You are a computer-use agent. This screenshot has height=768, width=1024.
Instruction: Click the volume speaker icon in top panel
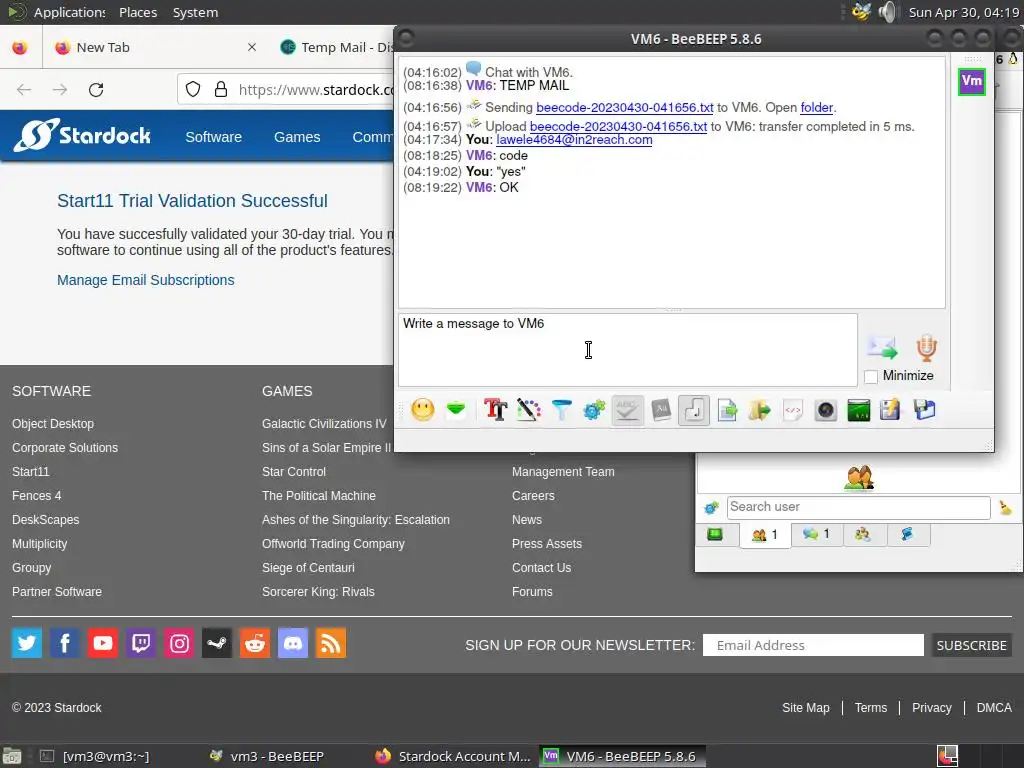(888, 12)
